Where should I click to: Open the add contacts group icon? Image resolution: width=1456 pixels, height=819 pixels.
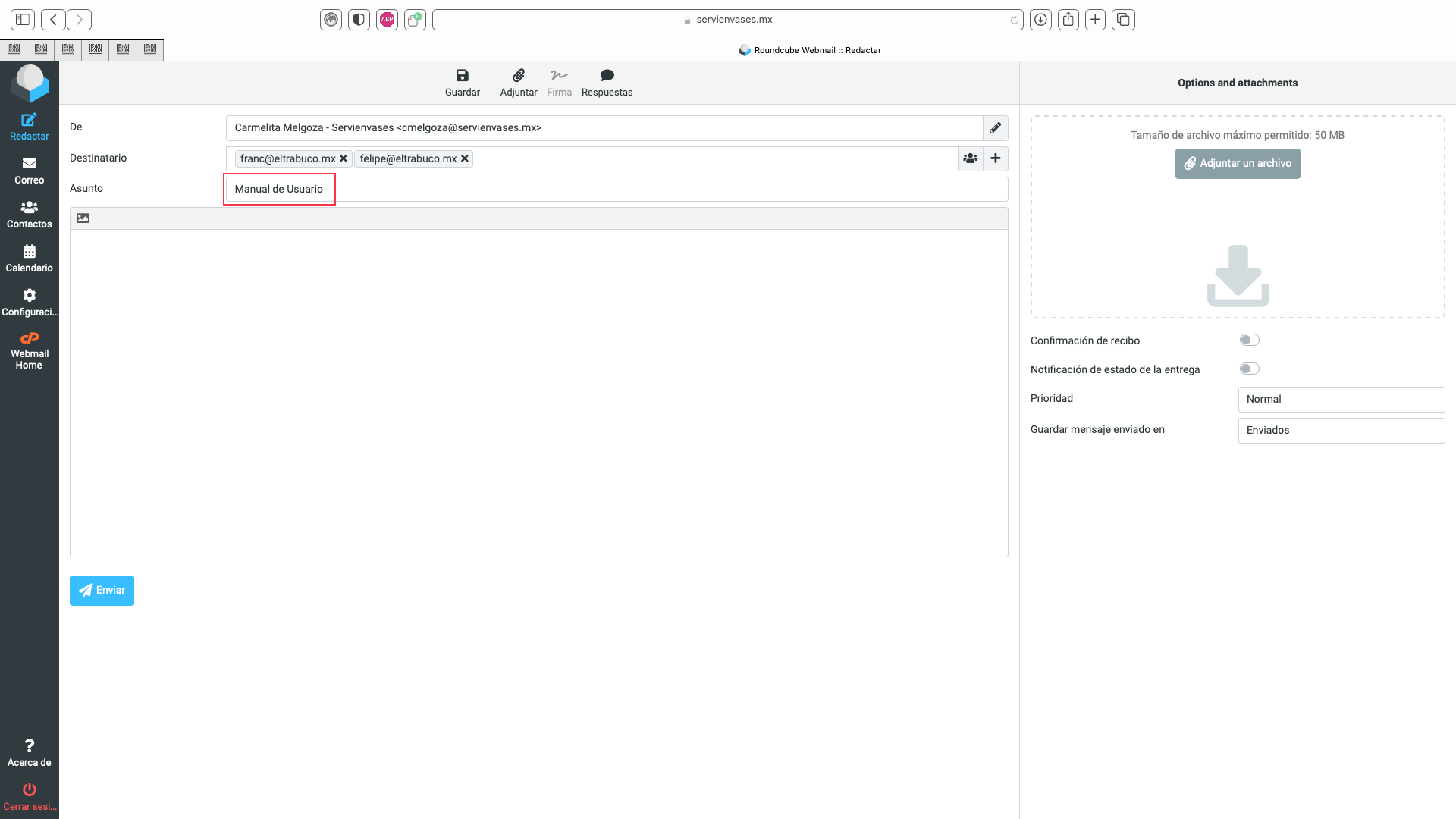pyautogui.click(x=970, y=158)
